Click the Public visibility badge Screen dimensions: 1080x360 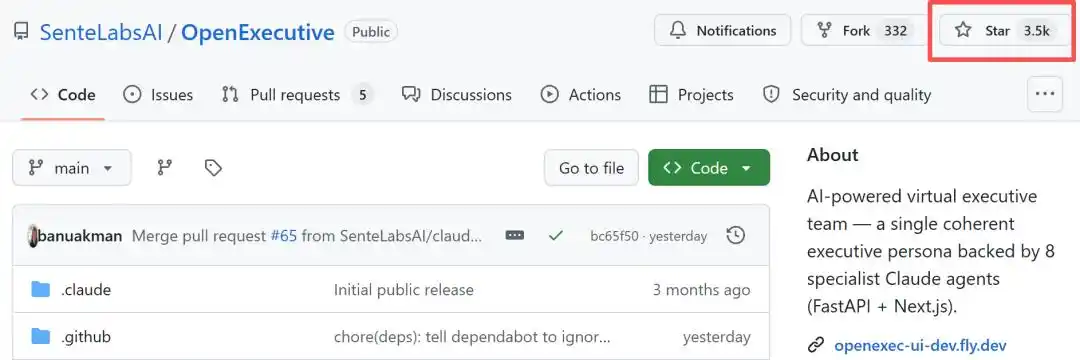(371, 32)
